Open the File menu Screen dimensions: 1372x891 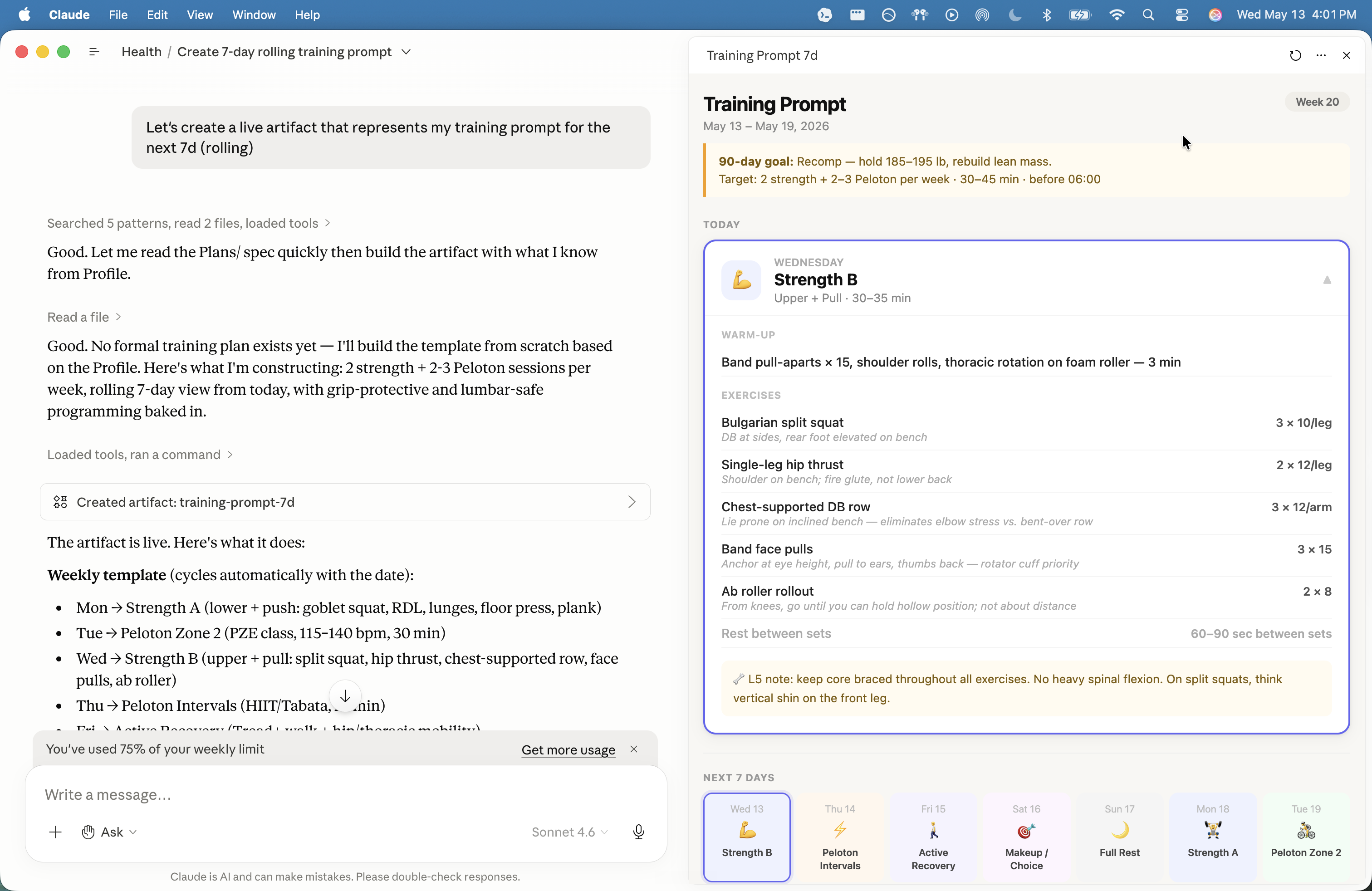[x=118, y=15]
